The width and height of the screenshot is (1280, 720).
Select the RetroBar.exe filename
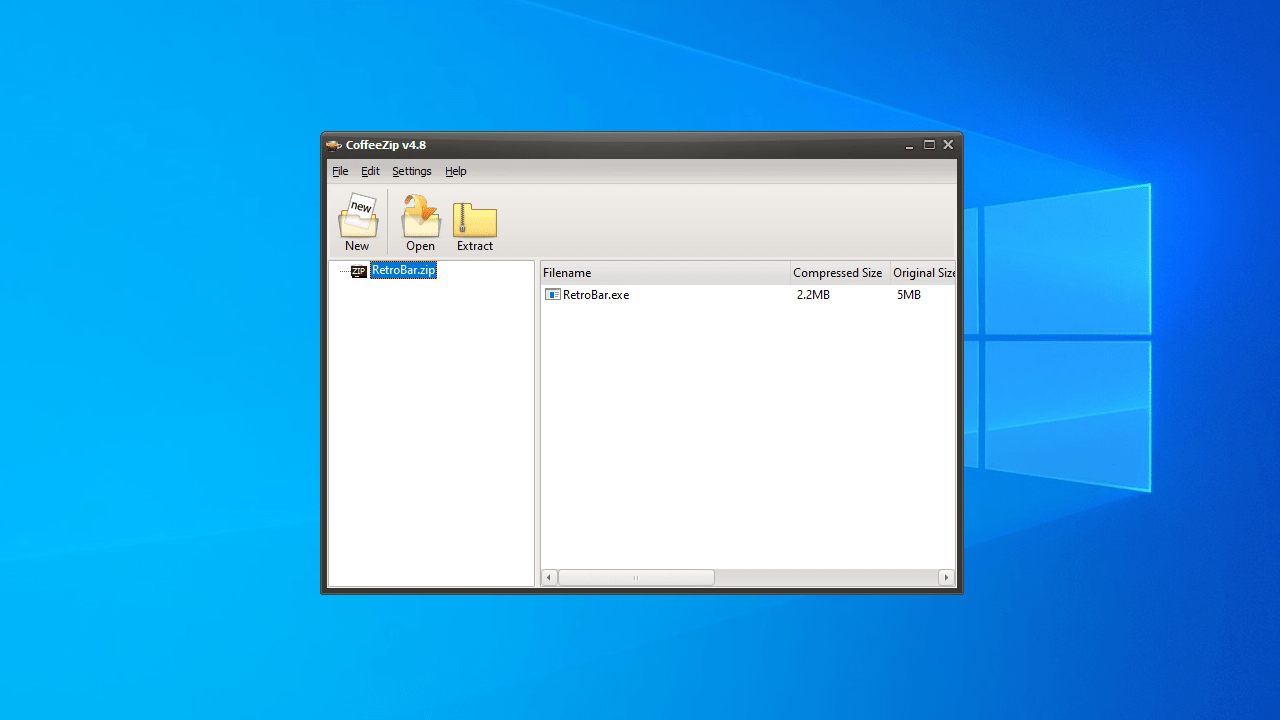596,295
